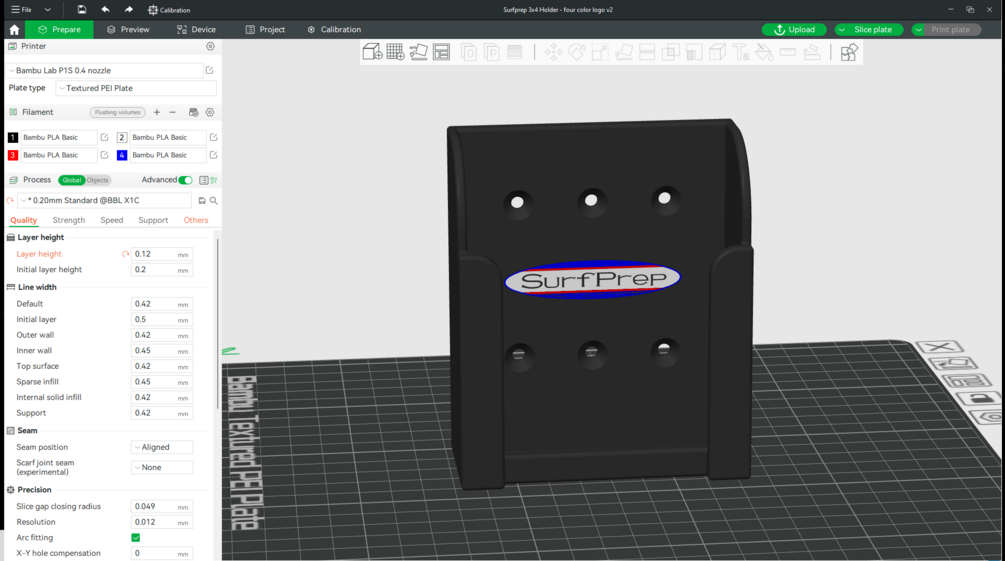Select the Text shape tool icon
Viewport: 1005px width, 561px height.
coord(741,52)
